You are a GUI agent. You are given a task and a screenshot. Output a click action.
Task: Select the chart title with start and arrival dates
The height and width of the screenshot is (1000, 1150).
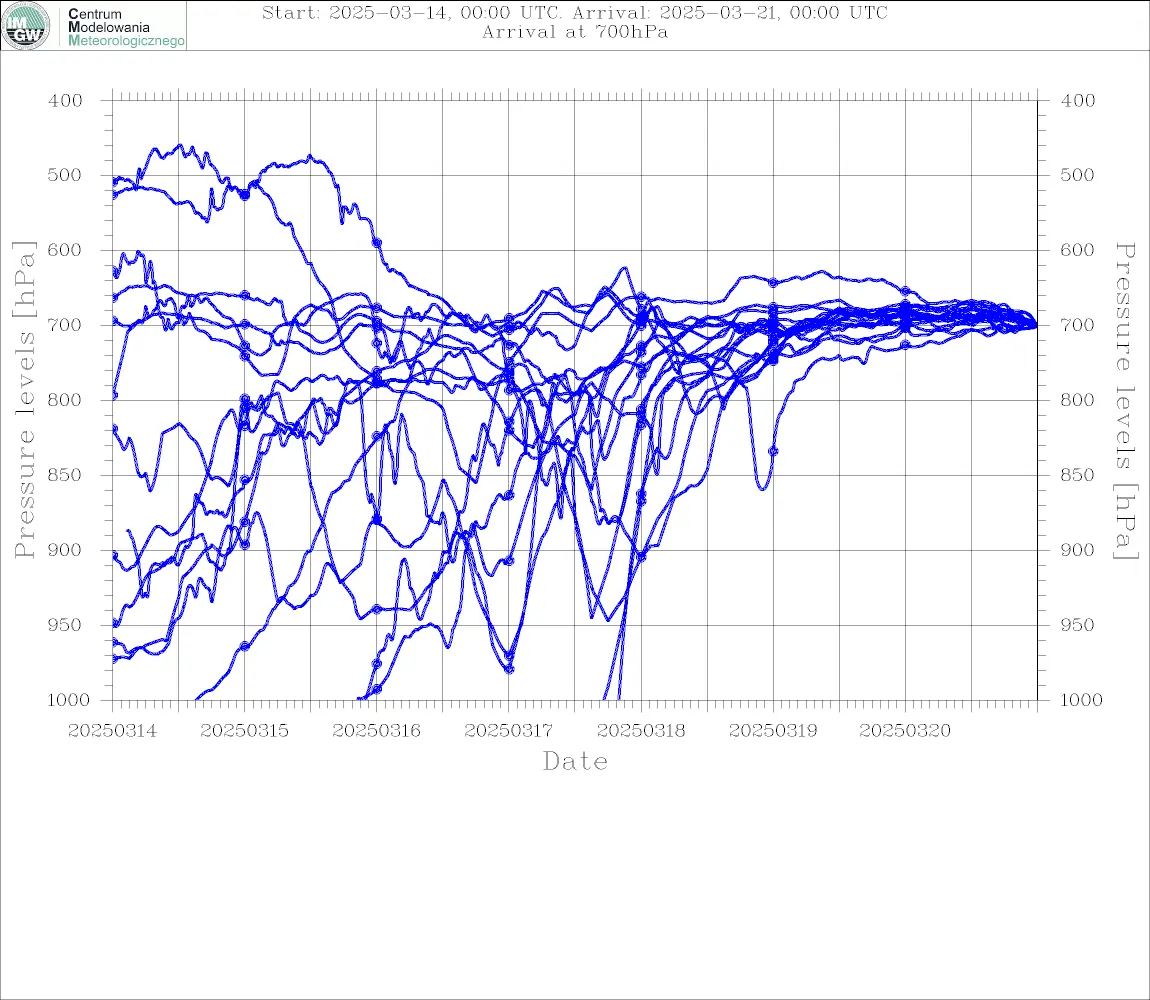(575, 13)
